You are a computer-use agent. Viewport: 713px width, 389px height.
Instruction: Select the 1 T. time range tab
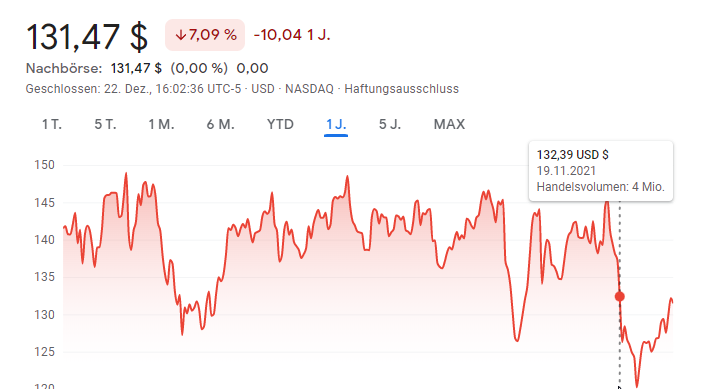point(52,124)
